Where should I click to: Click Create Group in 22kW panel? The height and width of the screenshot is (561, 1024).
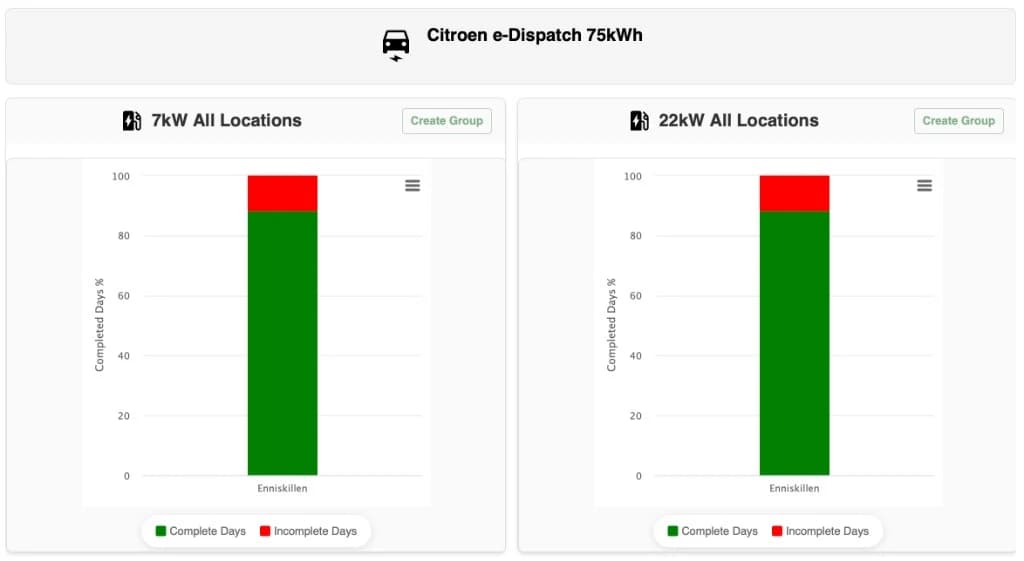click(959, 121)
